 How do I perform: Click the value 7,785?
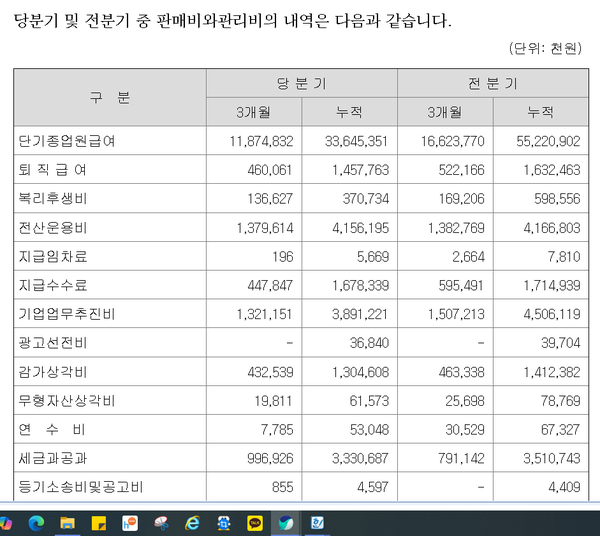click(277, 430)
